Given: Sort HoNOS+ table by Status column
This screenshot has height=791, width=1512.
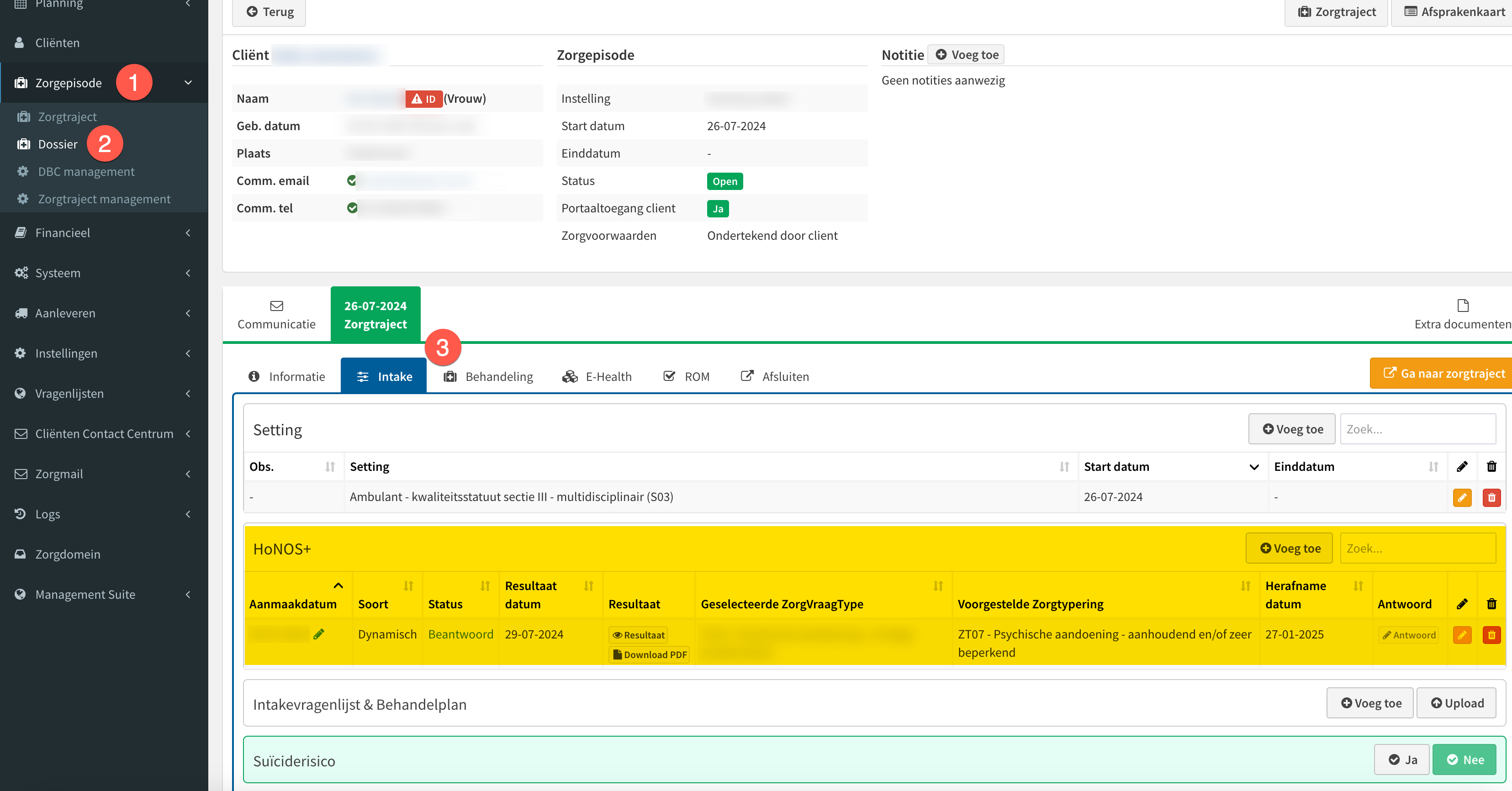Looking at the screenshot, I should tap(485, 585).
